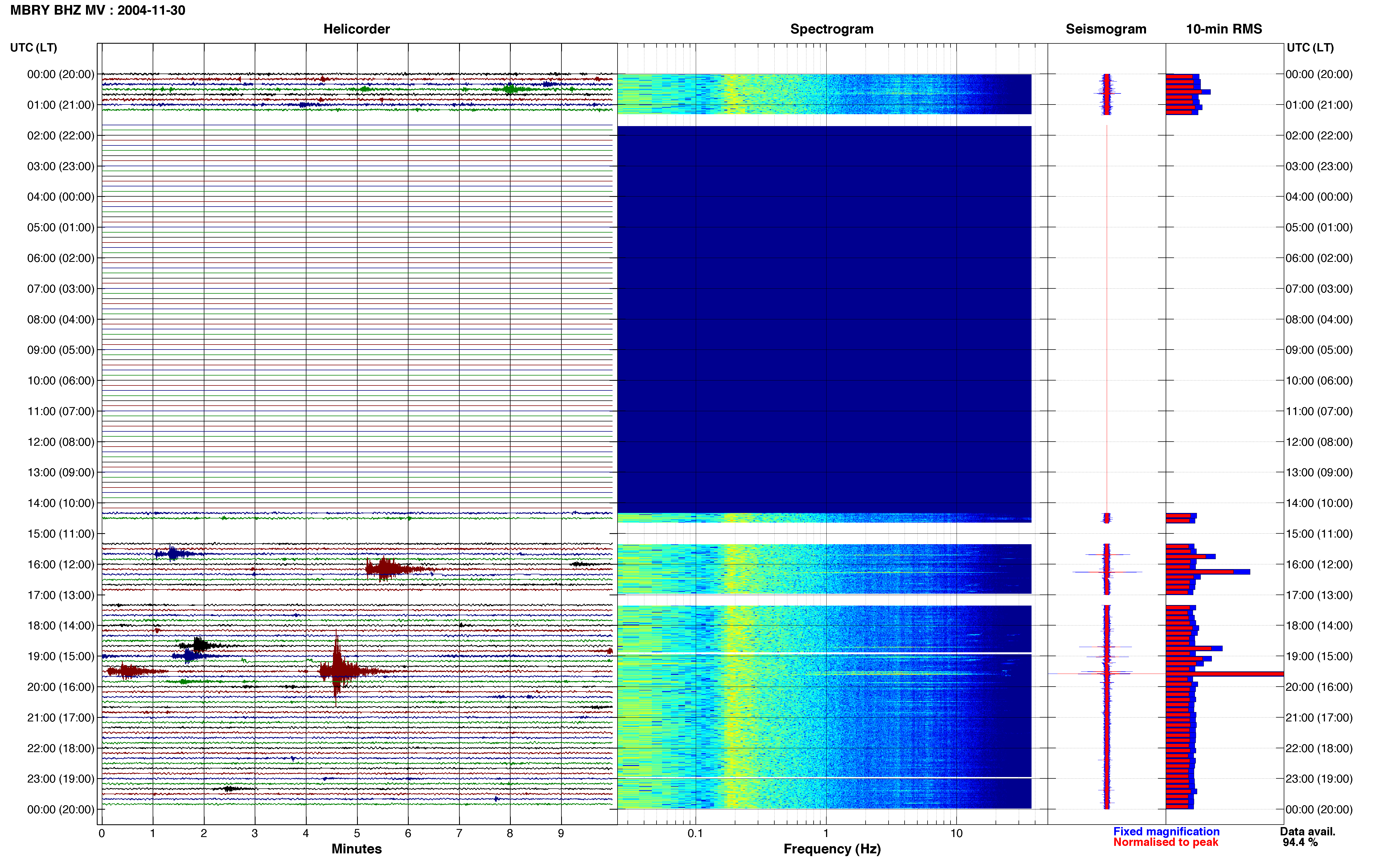Click the right '12:00 (08:00)' time label
Viewport: 1388px width, 868px height.
click(1319, 442)
